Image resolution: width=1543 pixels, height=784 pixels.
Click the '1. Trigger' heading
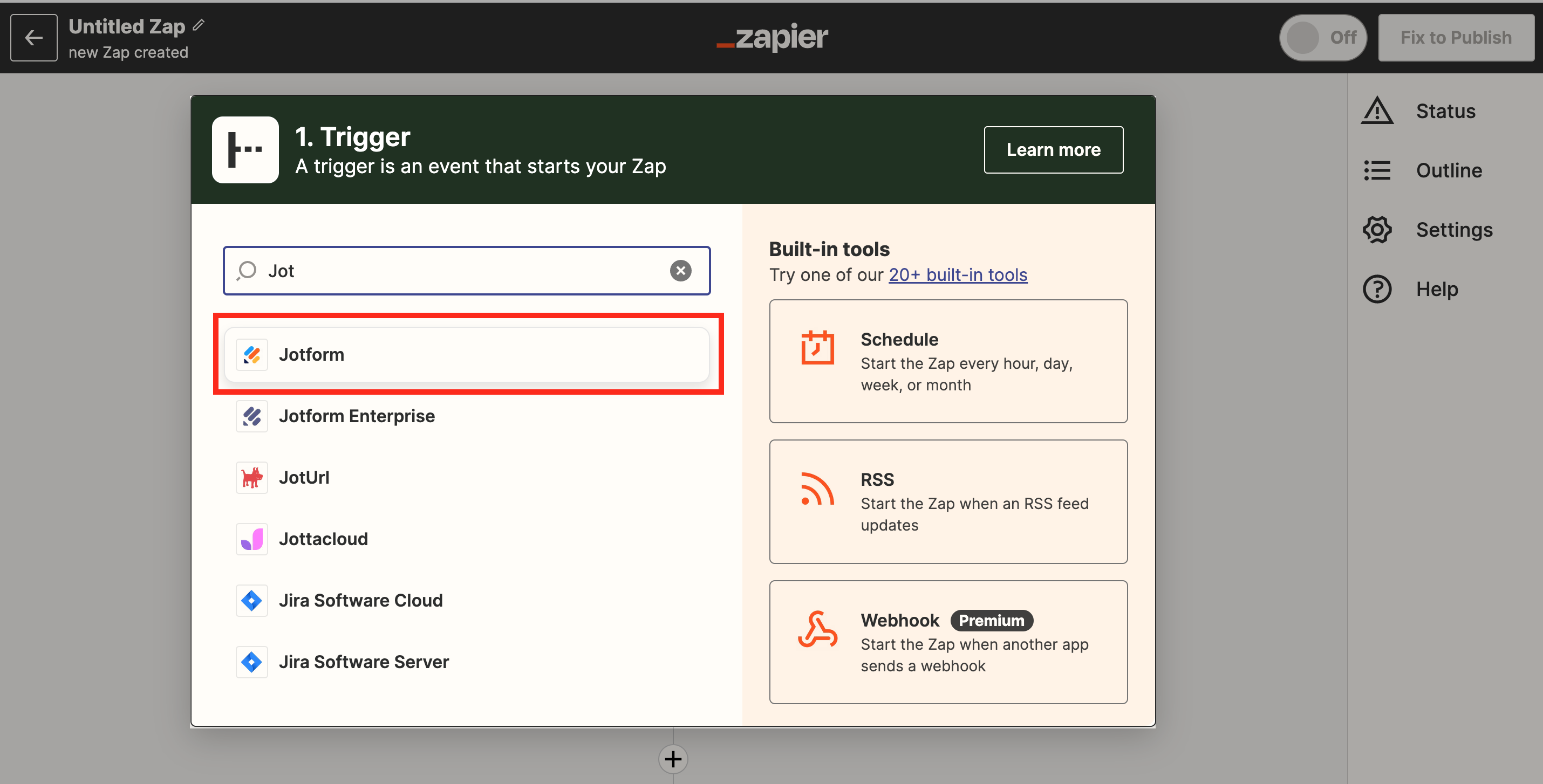pos(352,136)
